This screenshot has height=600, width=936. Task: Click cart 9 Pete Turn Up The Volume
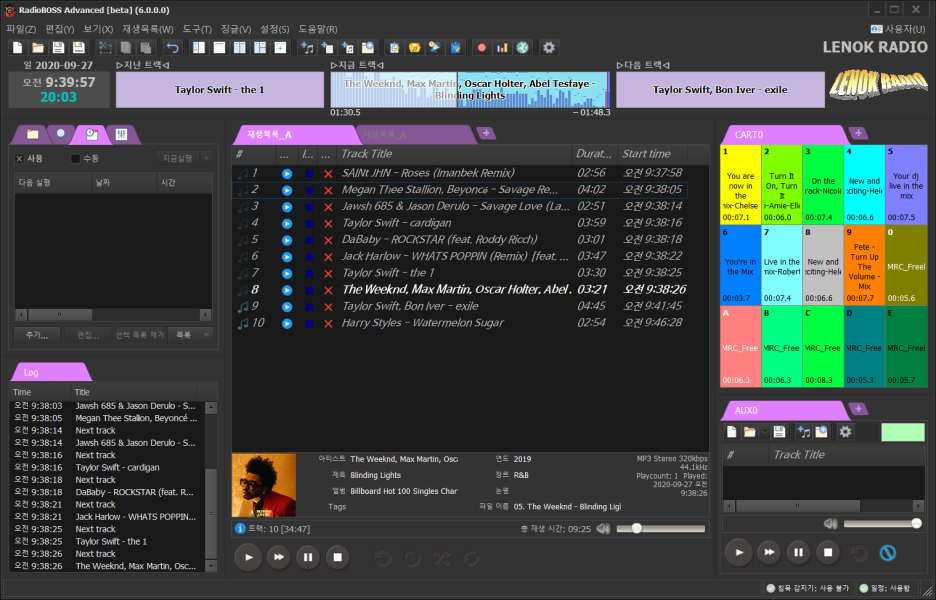864,265
